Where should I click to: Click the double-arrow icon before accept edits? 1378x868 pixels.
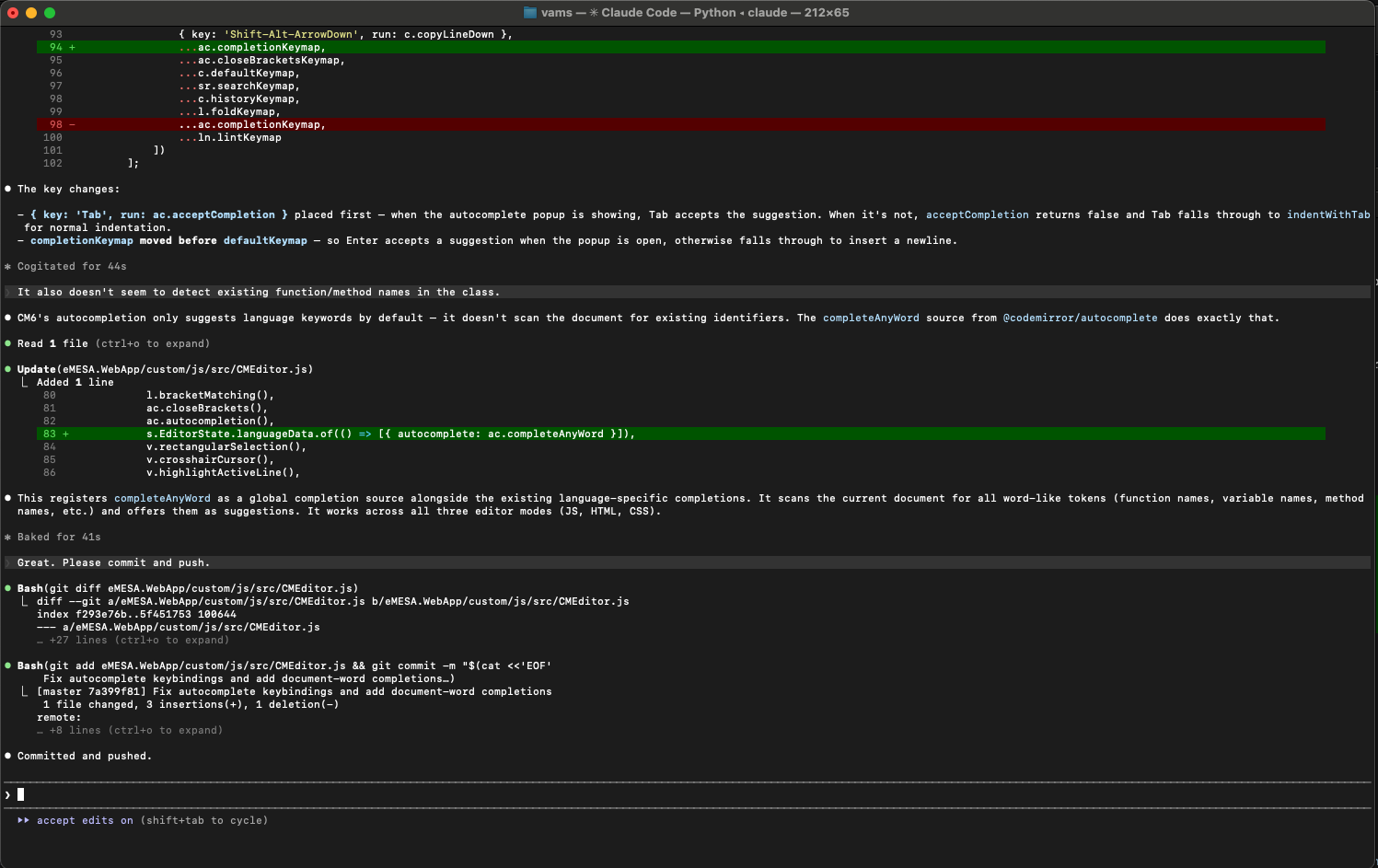[23, 820]
